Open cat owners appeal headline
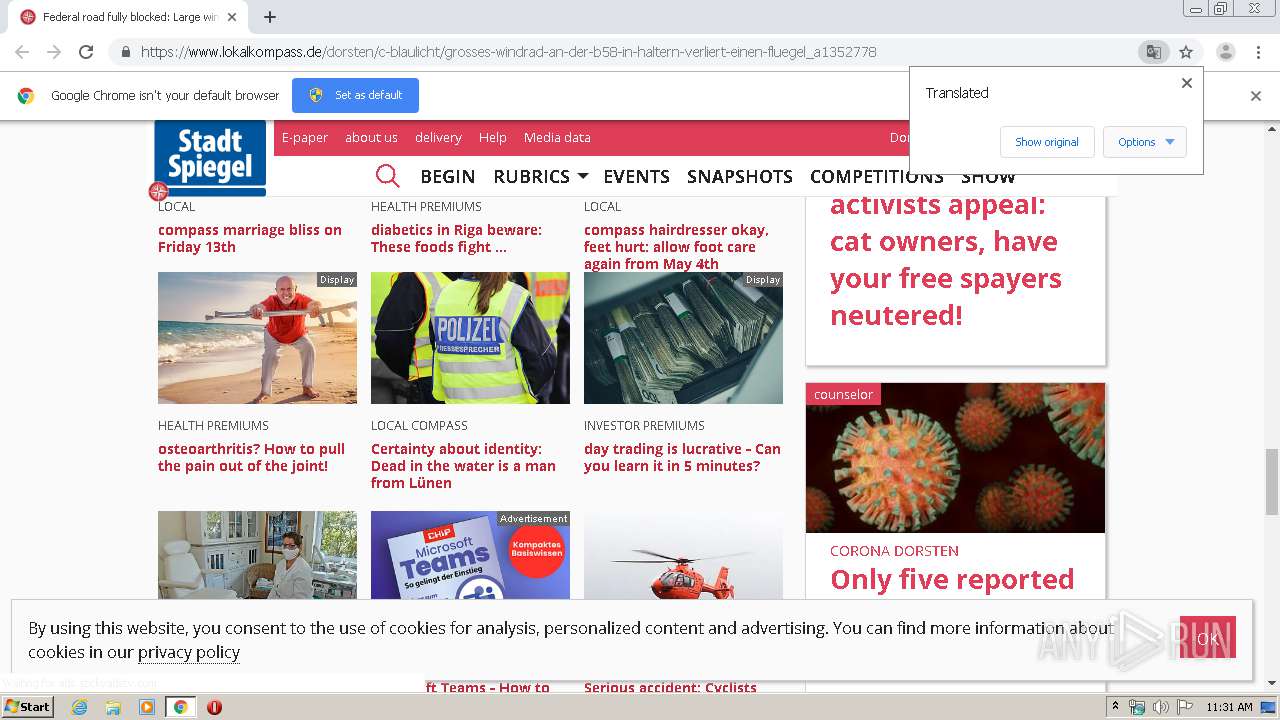Viewport: 1280px width, 720px height. point(945,260)
